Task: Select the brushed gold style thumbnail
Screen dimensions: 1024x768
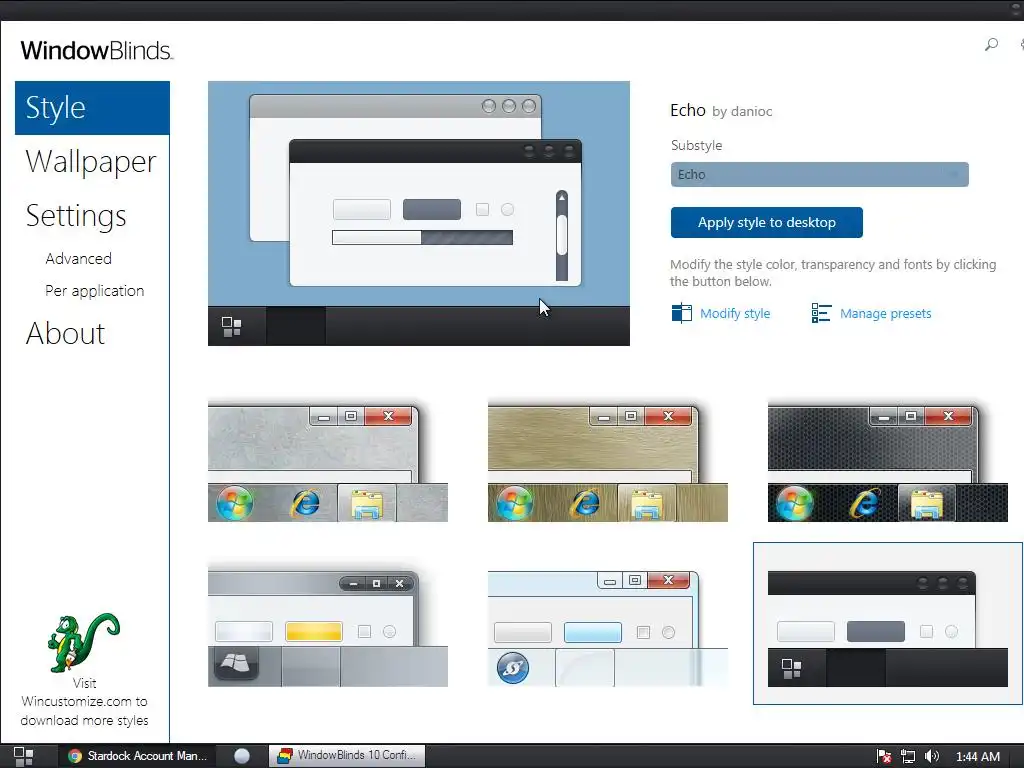Action: point(607,462)
